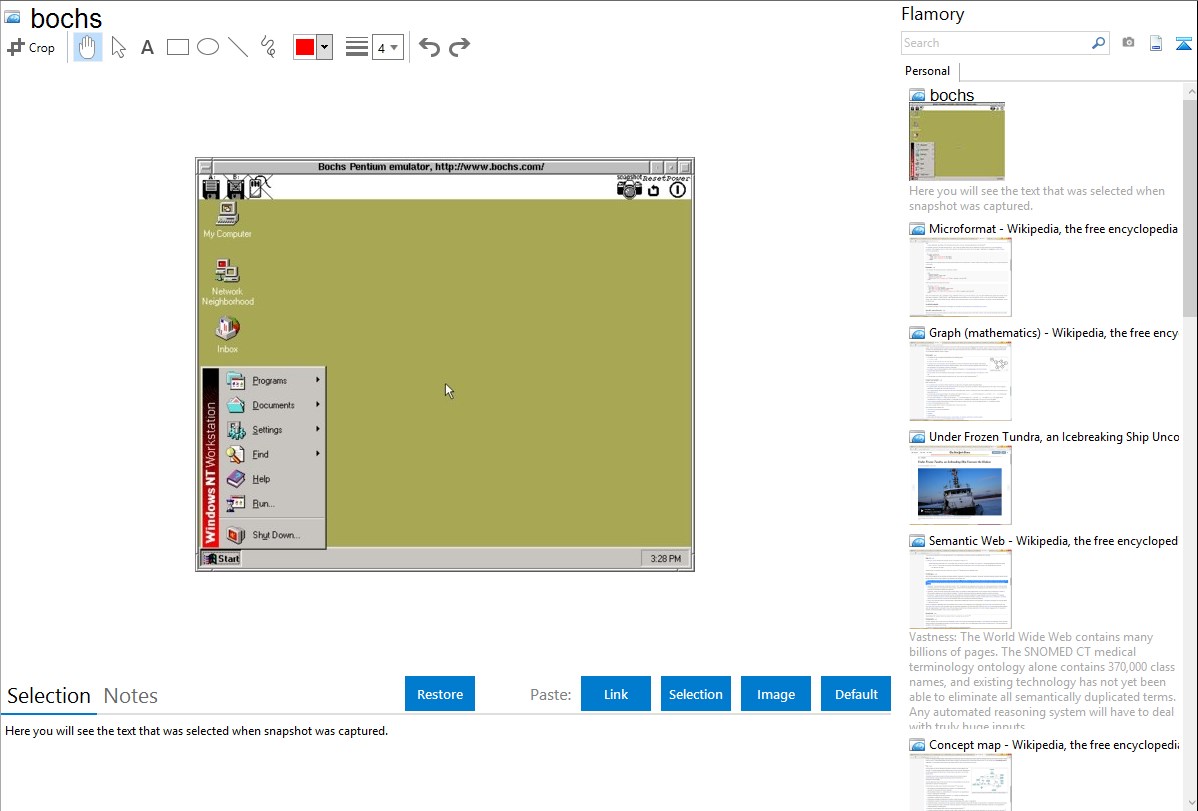This screenshot has width=1198, height=811.
Task: Choose the arrow pointer tool
Action: coord(118,47)
